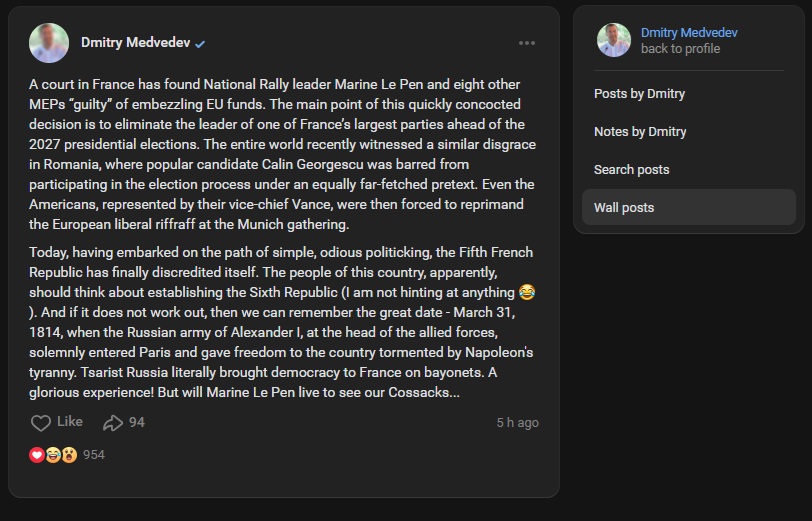
Task: Click the surprised reaction emoji
Action: point(68,455)
